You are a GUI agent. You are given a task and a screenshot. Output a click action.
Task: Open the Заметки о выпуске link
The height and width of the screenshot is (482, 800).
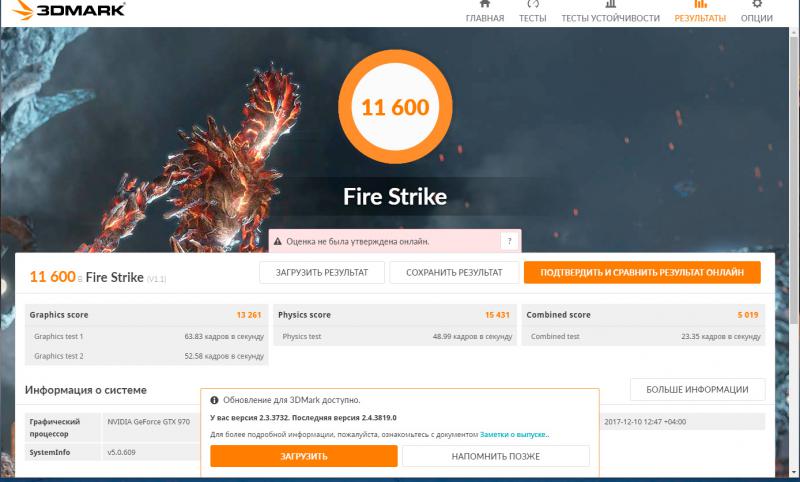[x=513, y=435]
